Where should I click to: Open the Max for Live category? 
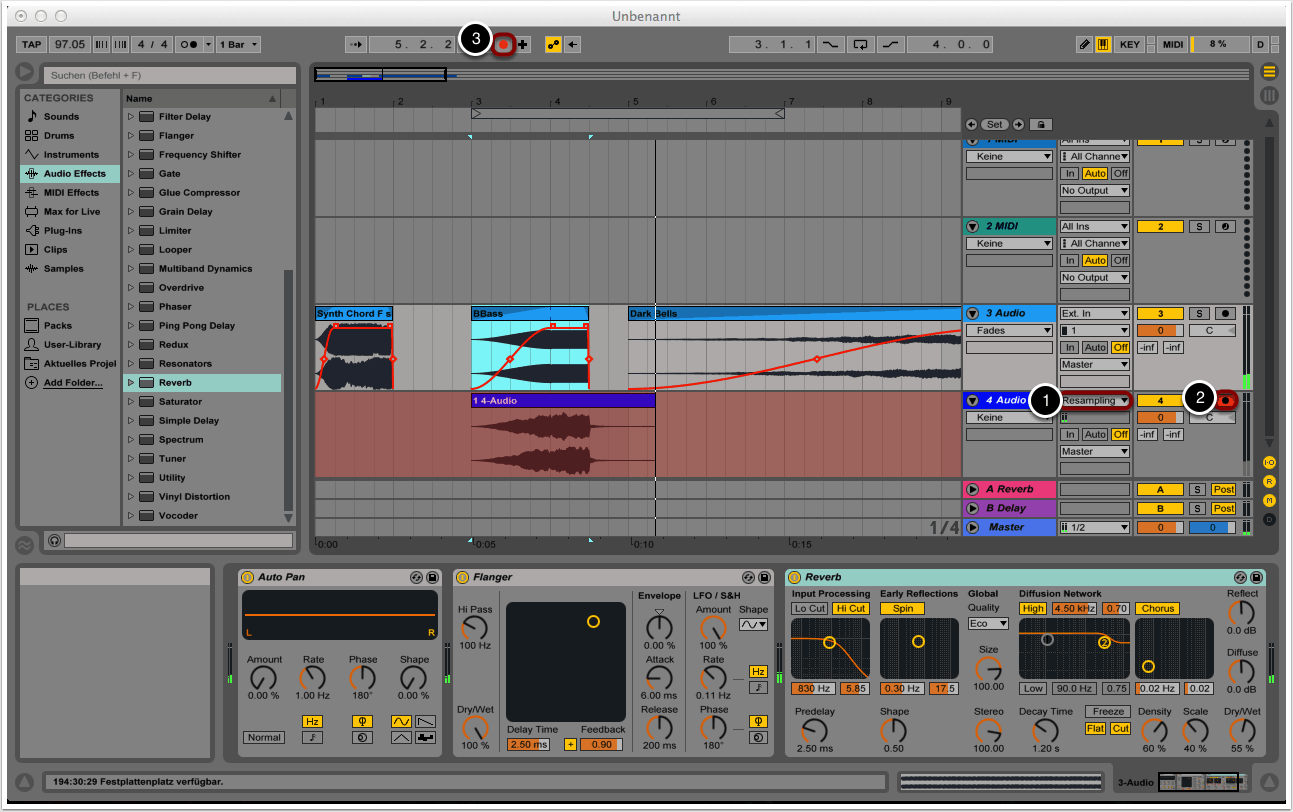coord(71,212)
